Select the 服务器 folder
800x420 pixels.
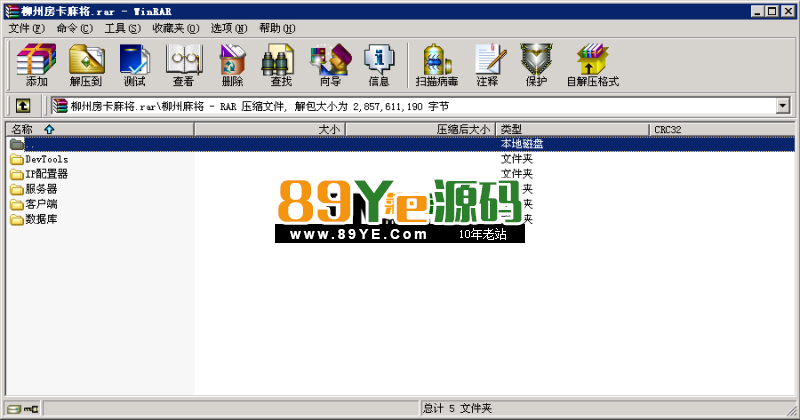coord(34,189)
